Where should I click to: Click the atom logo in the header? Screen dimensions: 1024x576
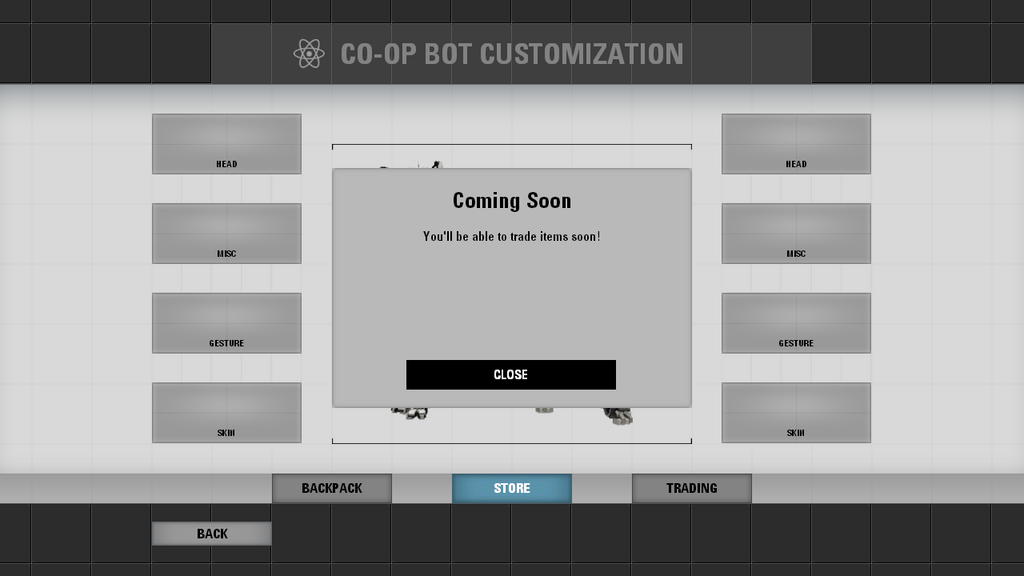309,53
